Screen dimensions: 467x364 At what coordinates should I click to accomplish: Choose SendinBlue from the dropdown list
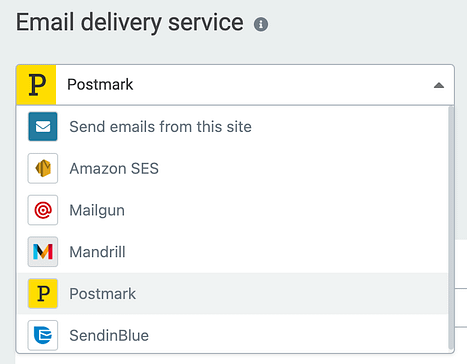232,335
